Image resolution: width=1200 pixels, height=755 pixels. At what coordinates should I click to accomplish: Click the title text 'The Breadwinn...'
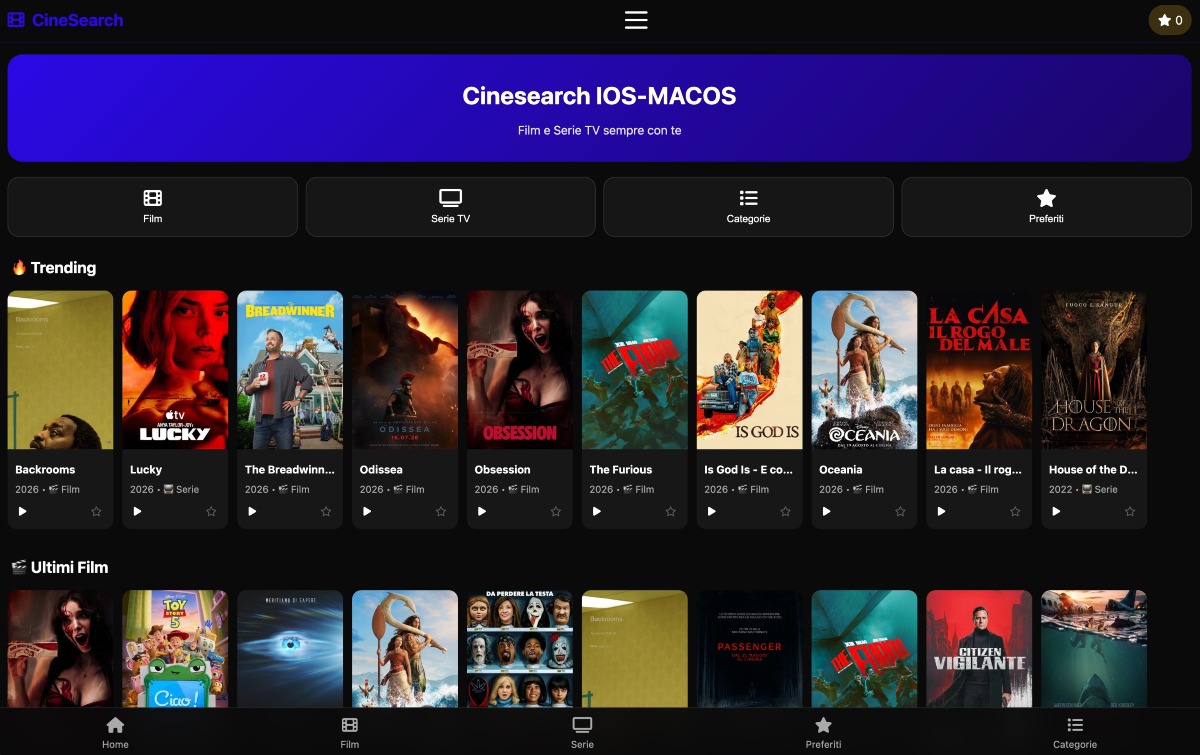pos(289,469)
